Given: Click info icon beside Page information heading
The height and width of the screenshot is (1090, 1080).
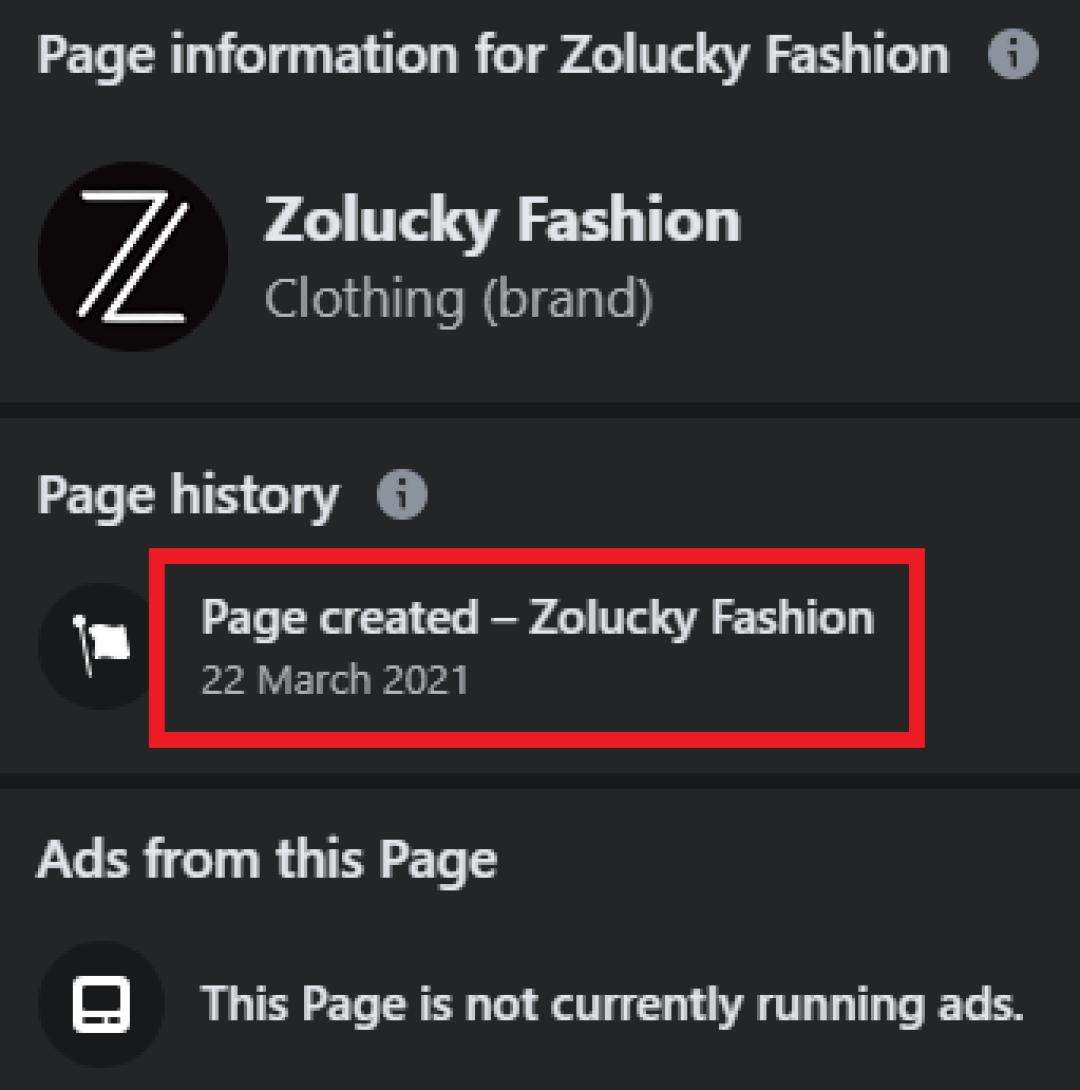Looking at the screenshot, I should point(1012,54).
